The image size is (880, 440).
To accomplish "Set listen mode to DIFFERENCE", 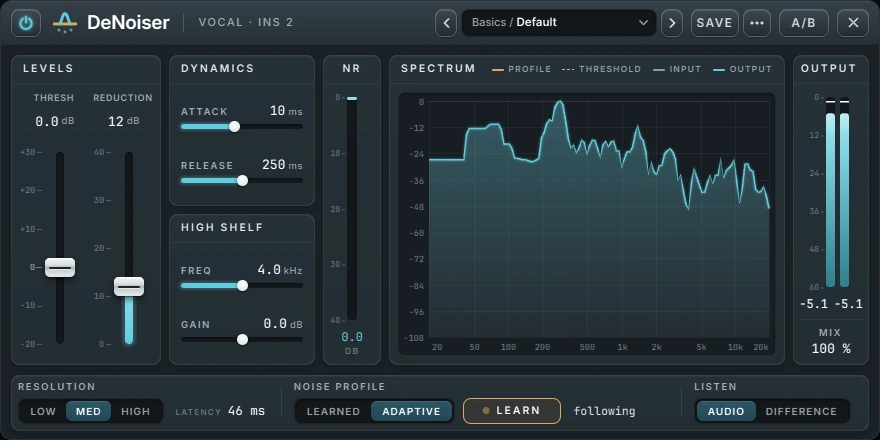I will 801,411.
